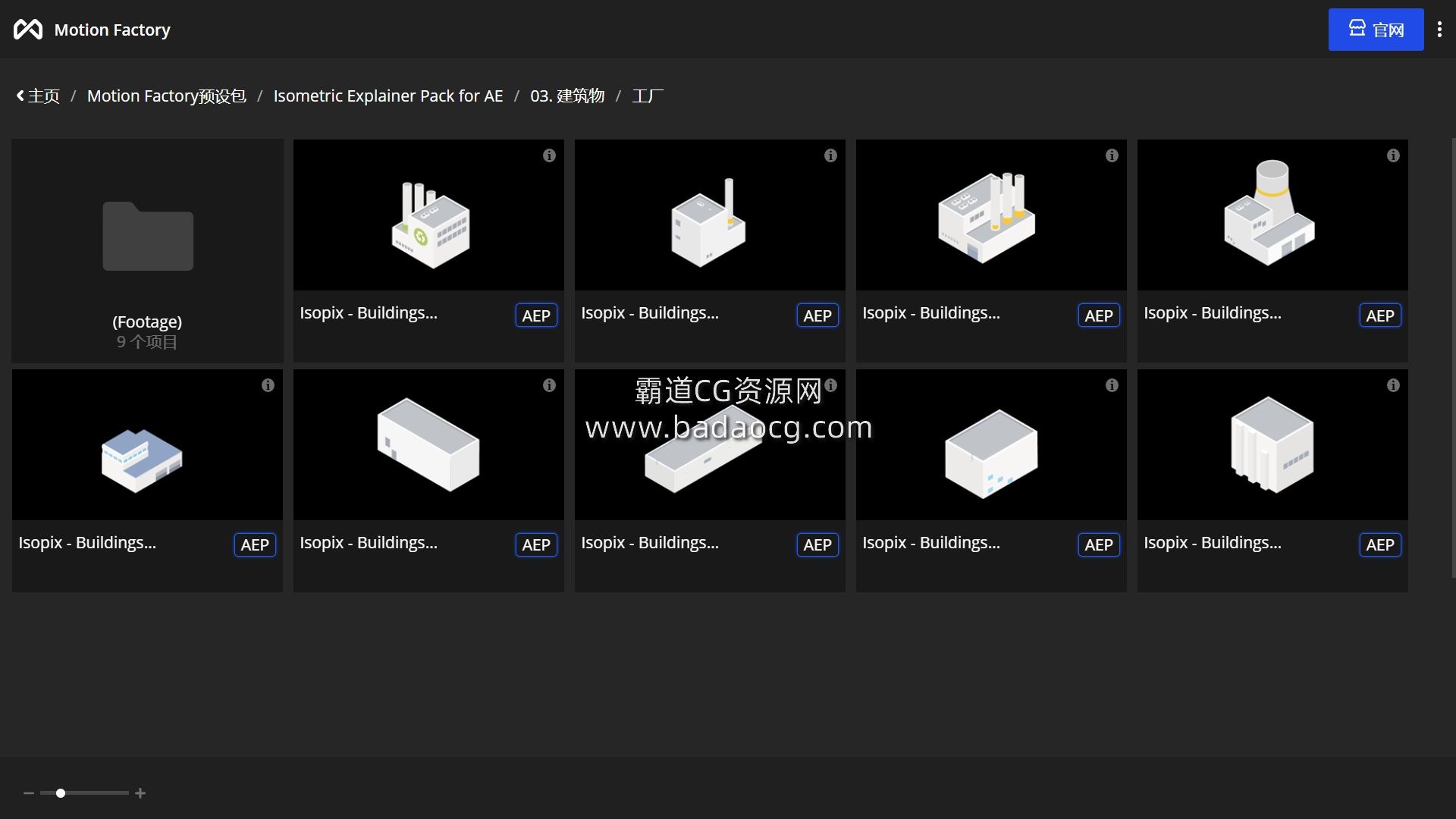1456x819 pixels.
Task: Click the vertical scrollbar on the right
Action: point(1453,358)
